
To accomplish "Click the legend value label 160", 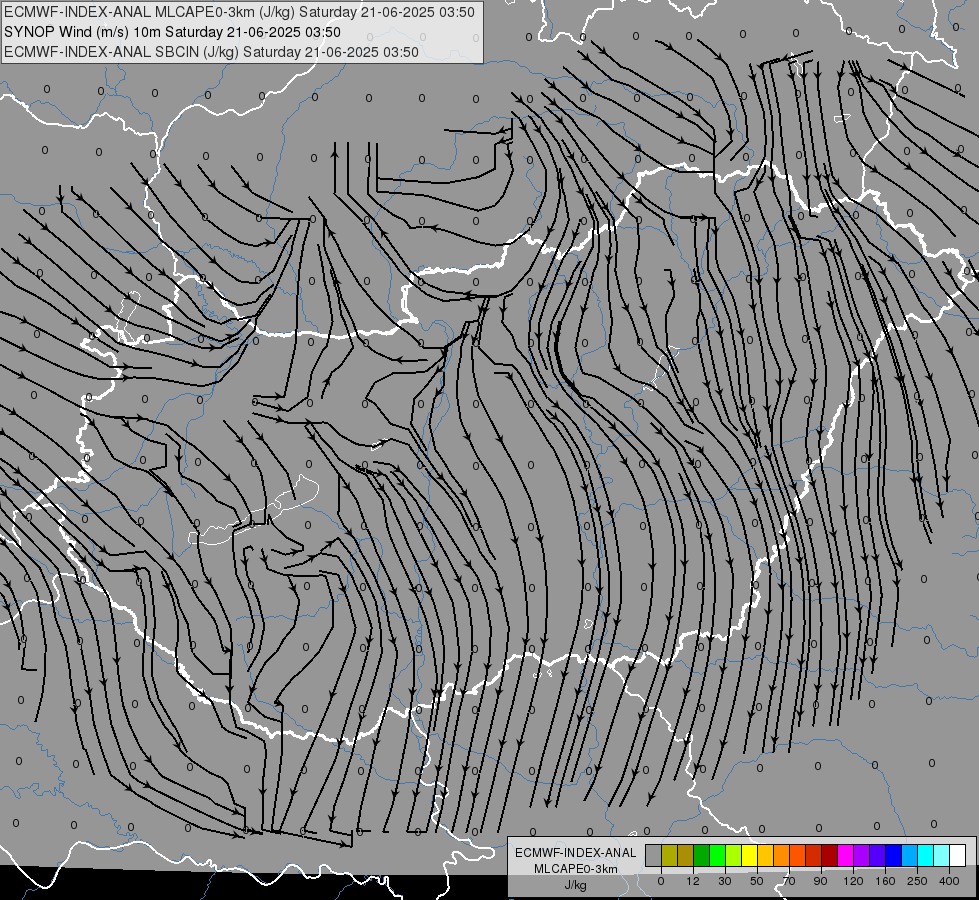I will (x=885, y=881).
